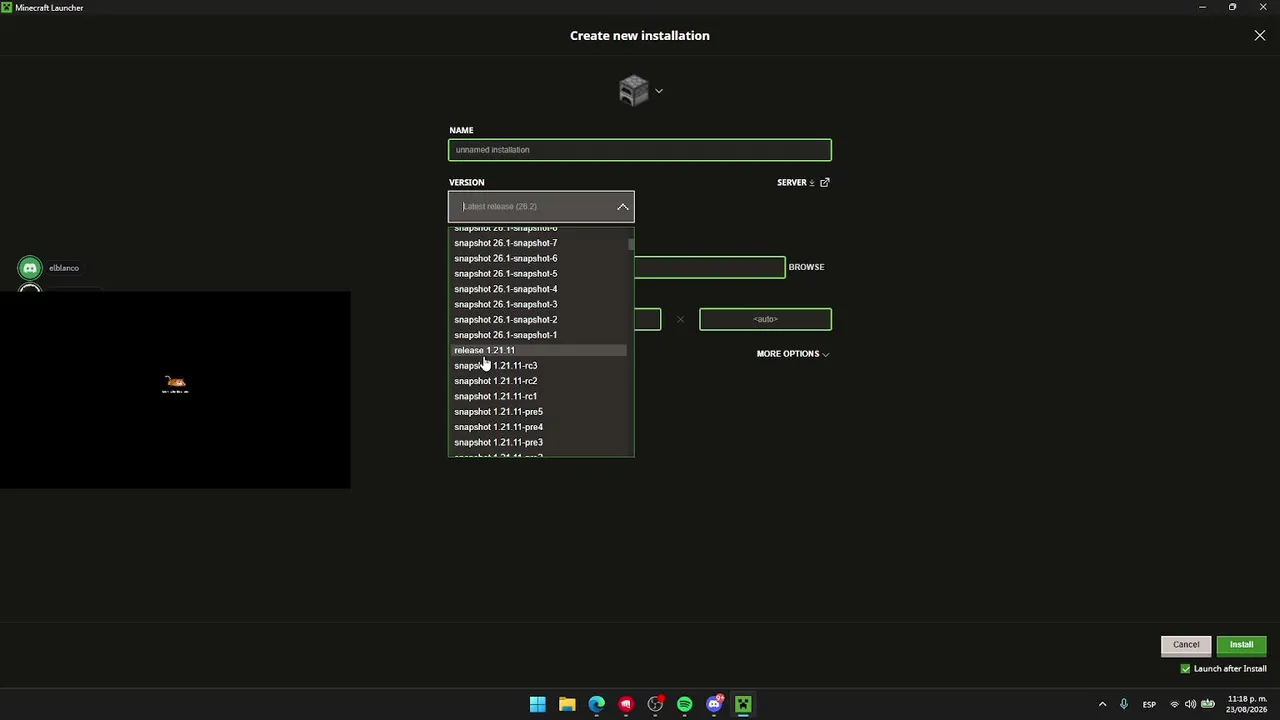
Task: Expand MORE OPTIONS section
Action: point(793,354)
